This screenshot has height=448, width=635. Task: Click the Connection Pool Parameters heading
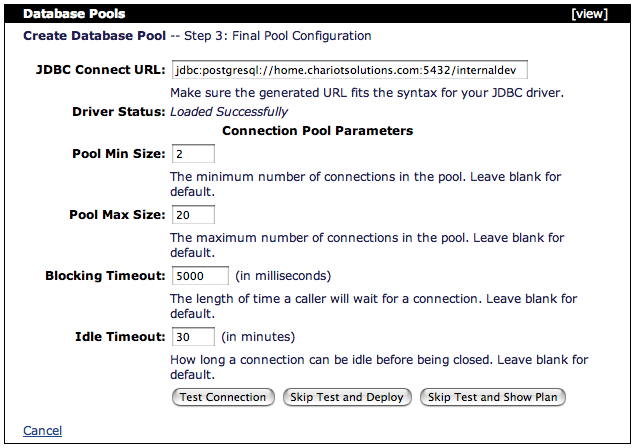[x=317, y=130]
